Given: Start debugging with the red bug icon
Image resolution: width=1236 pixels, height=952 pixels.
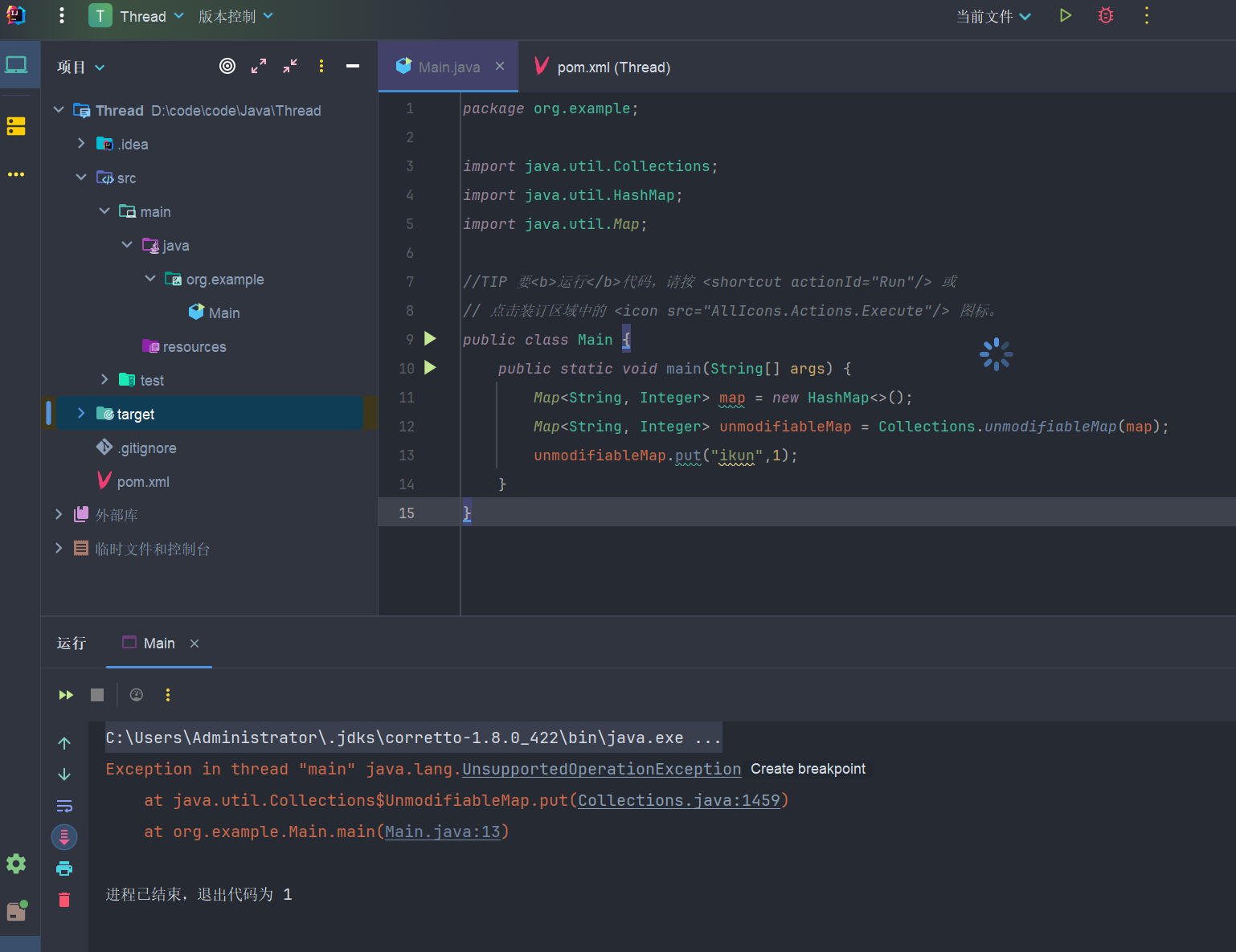Looking at the screenshot, I should [1106, 15].
